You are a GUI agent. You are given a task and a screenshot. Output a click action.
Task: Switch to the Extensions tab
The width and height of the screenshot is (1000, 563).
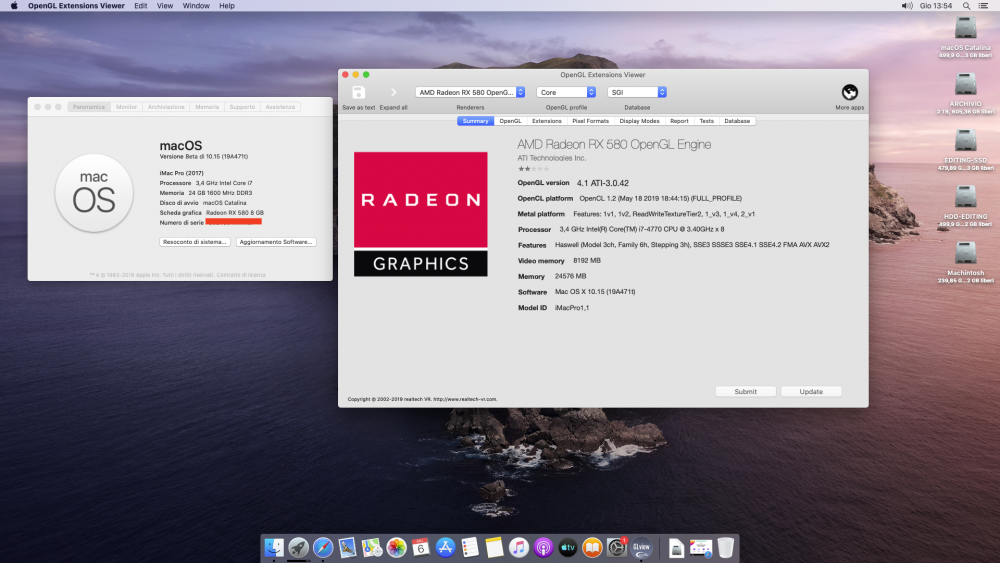pyautogui.click(x=547, y=121)
